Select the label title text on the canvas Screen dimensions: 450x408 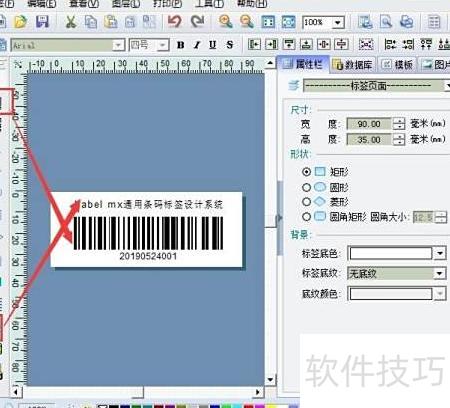tap(148, 204)
